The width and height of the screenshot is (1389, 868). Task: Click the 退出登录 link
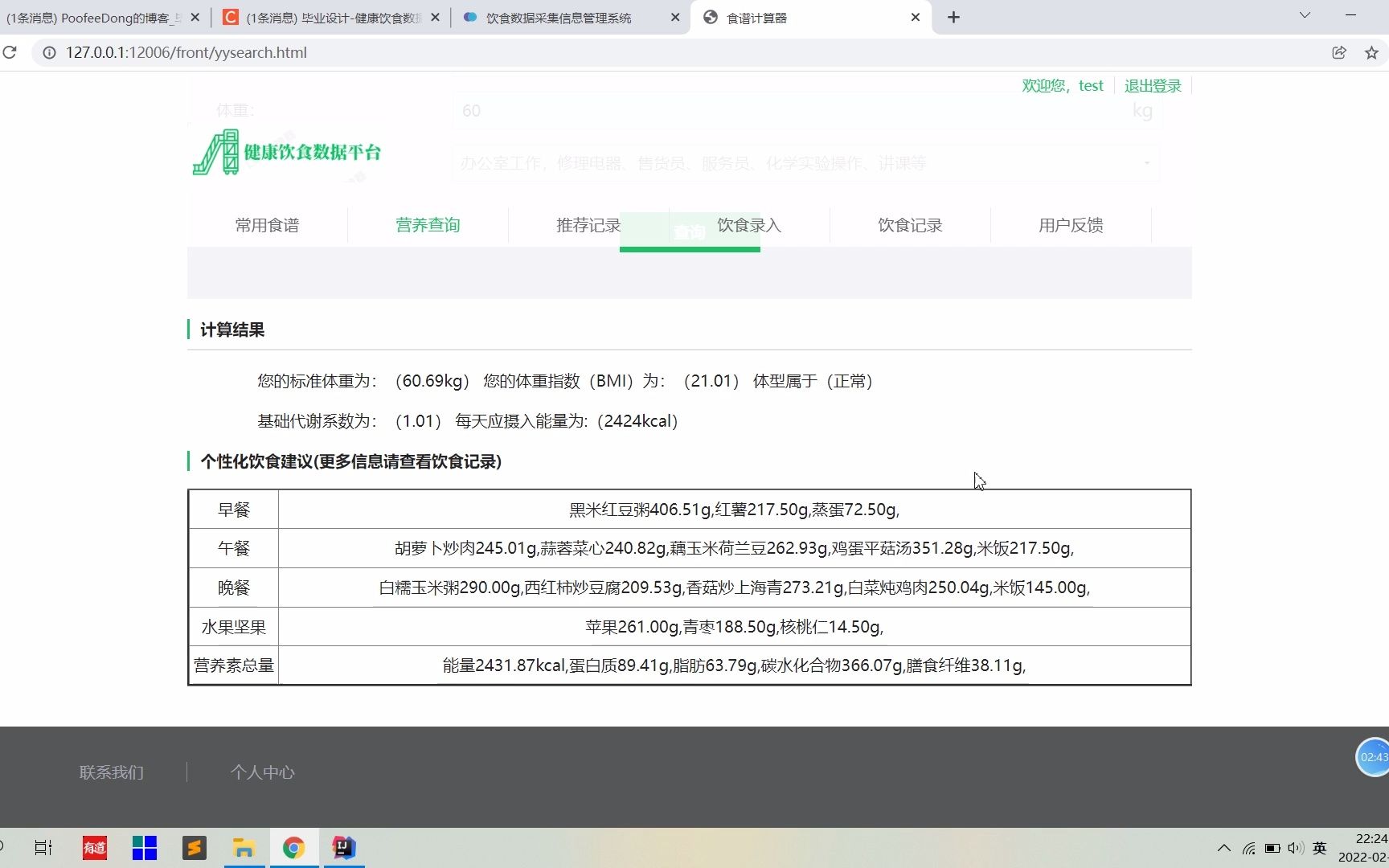click(1153, 86)
